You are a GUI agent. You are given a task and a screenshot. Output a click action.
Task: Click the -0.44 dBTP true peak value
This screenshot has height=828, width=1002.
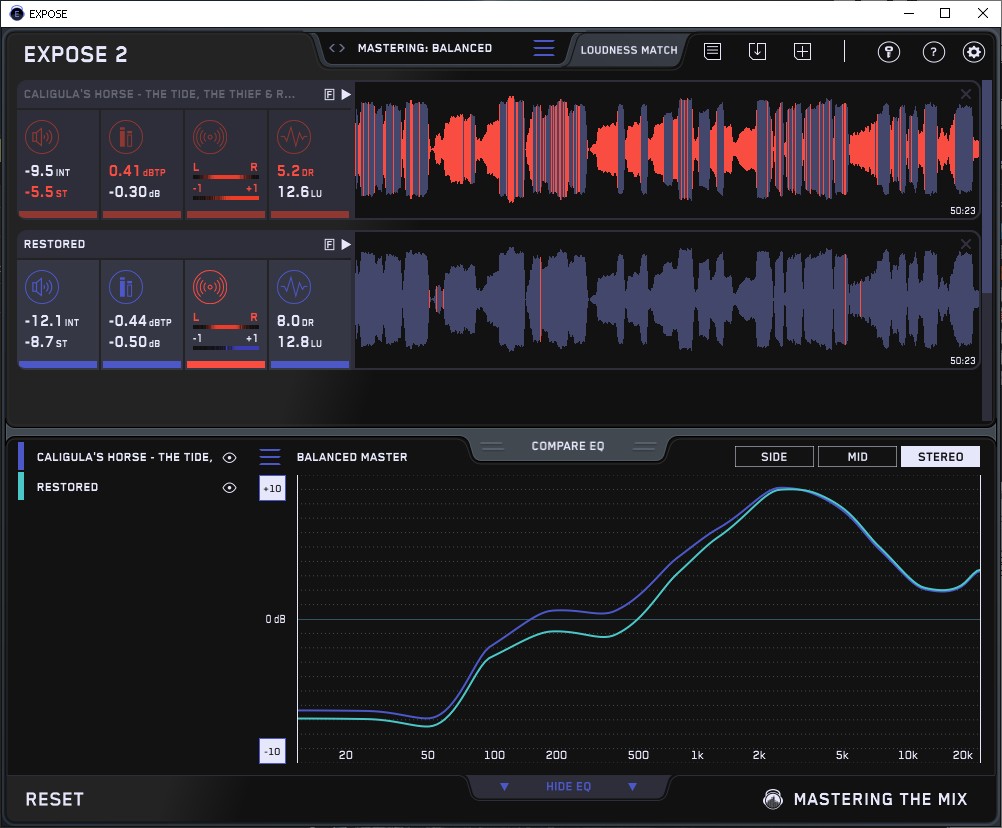click(140, 321)
